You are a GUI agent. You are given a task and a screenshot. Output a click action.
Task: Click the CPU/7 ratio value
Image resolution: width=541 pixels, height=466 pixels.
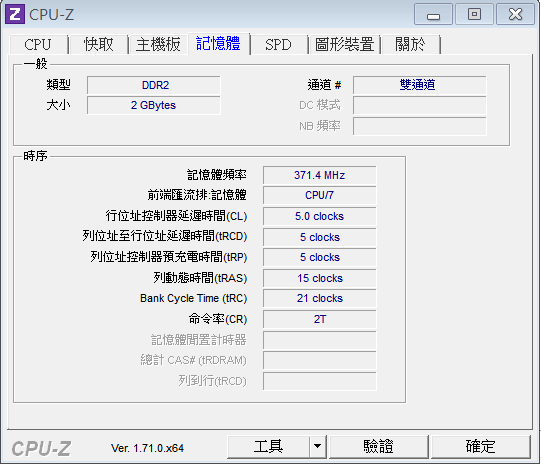click(319, 195)
